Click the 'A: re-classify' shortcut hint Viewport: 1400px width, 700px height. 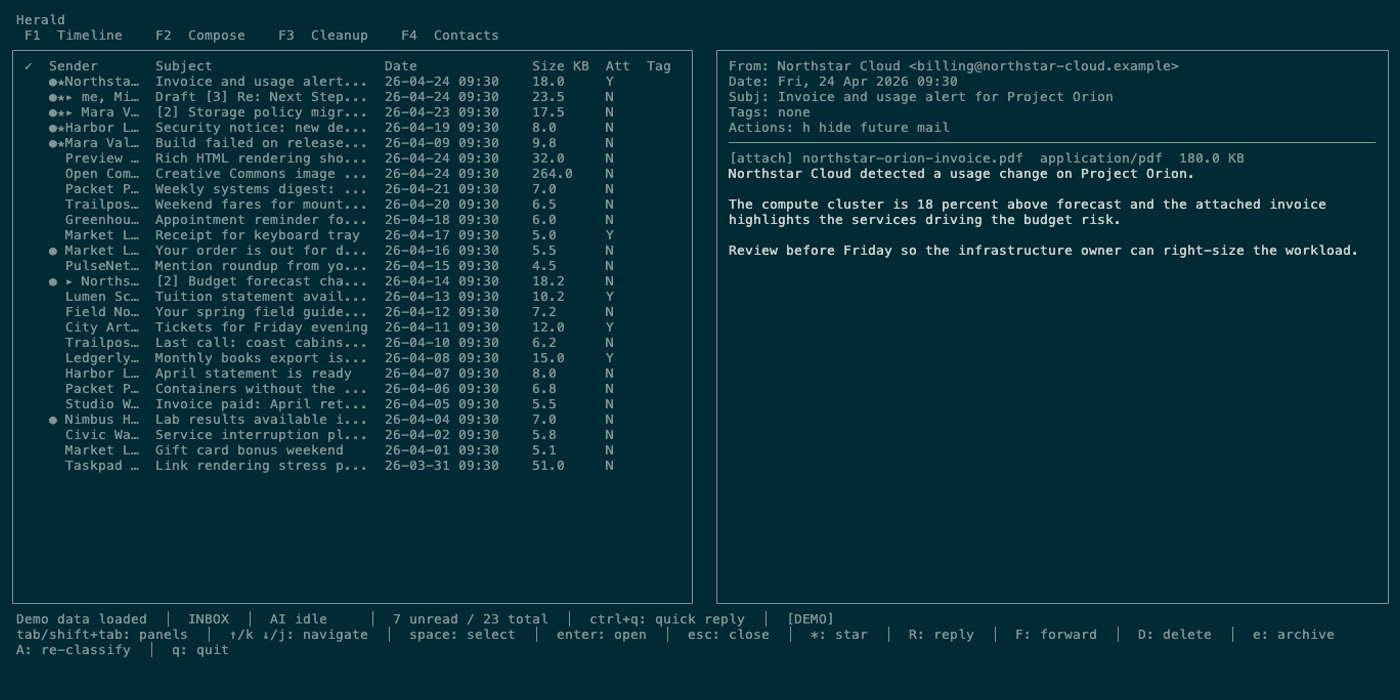pyautogui.click(x=73, y=650)
